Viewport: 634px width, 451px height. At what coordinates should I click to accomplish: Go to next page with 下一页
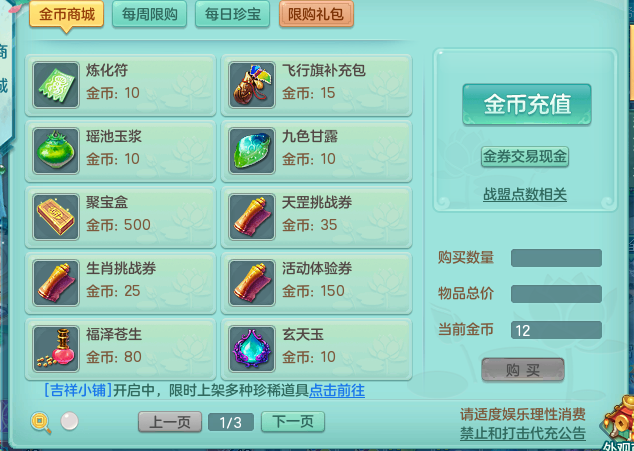[293, 422]
